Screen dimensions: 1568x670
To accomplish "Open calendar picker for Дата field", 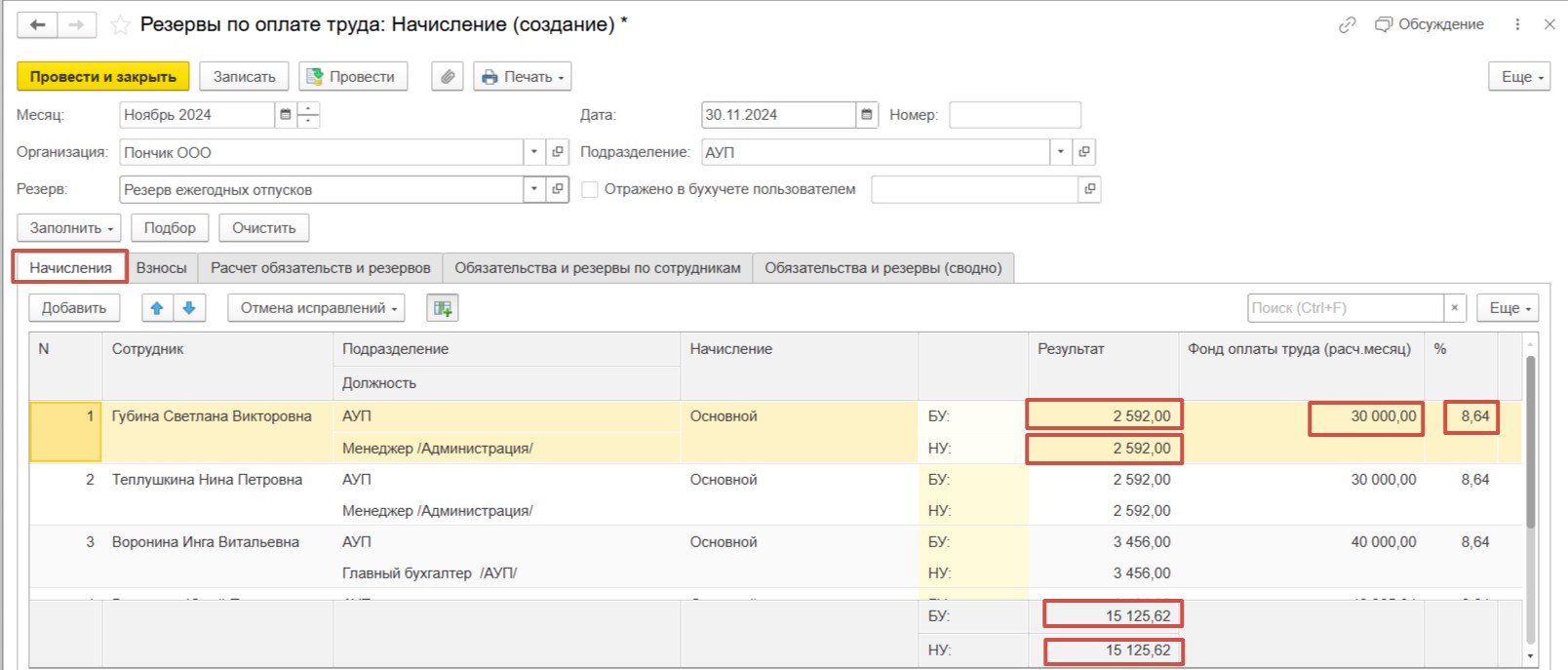I will [867, 114].
